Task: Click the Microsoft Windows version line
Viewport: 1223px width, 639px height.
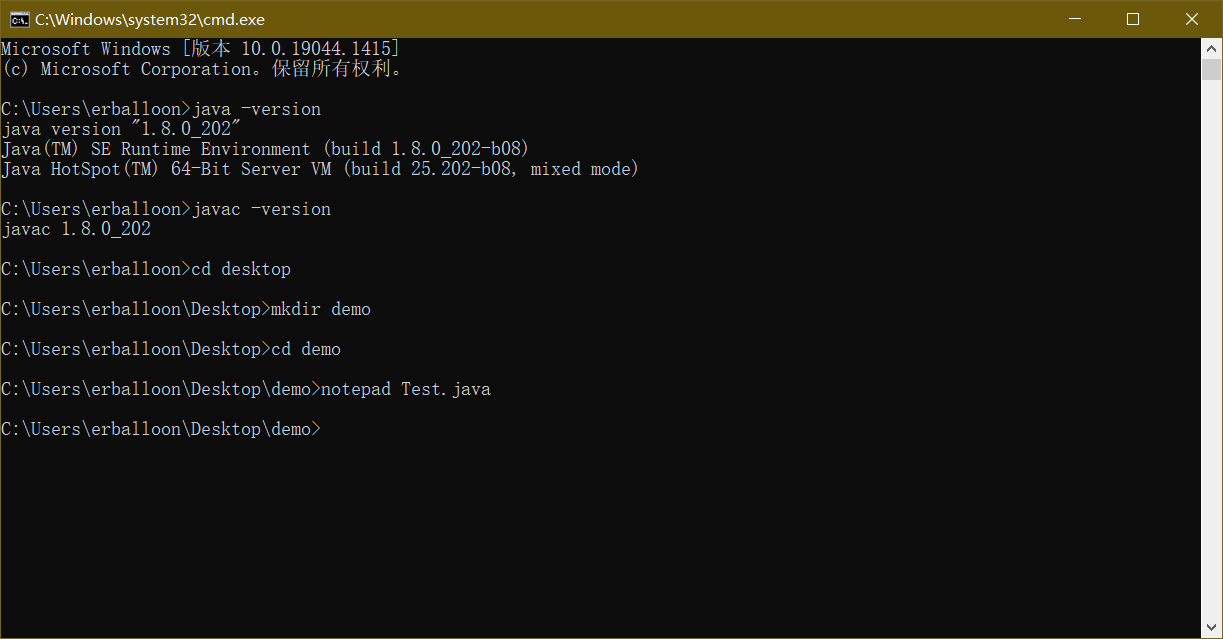Action: (200, 49)
